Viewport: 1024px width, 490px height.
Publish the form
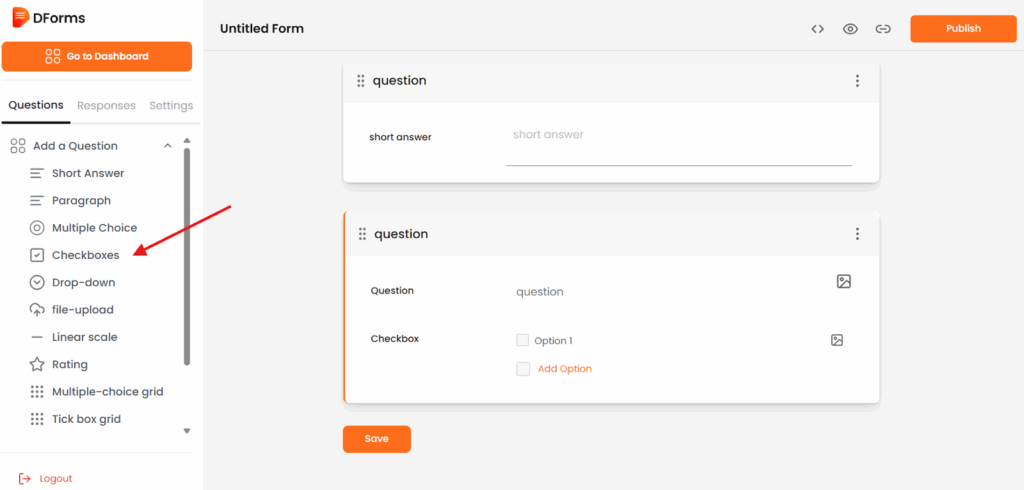coord(962,29)
